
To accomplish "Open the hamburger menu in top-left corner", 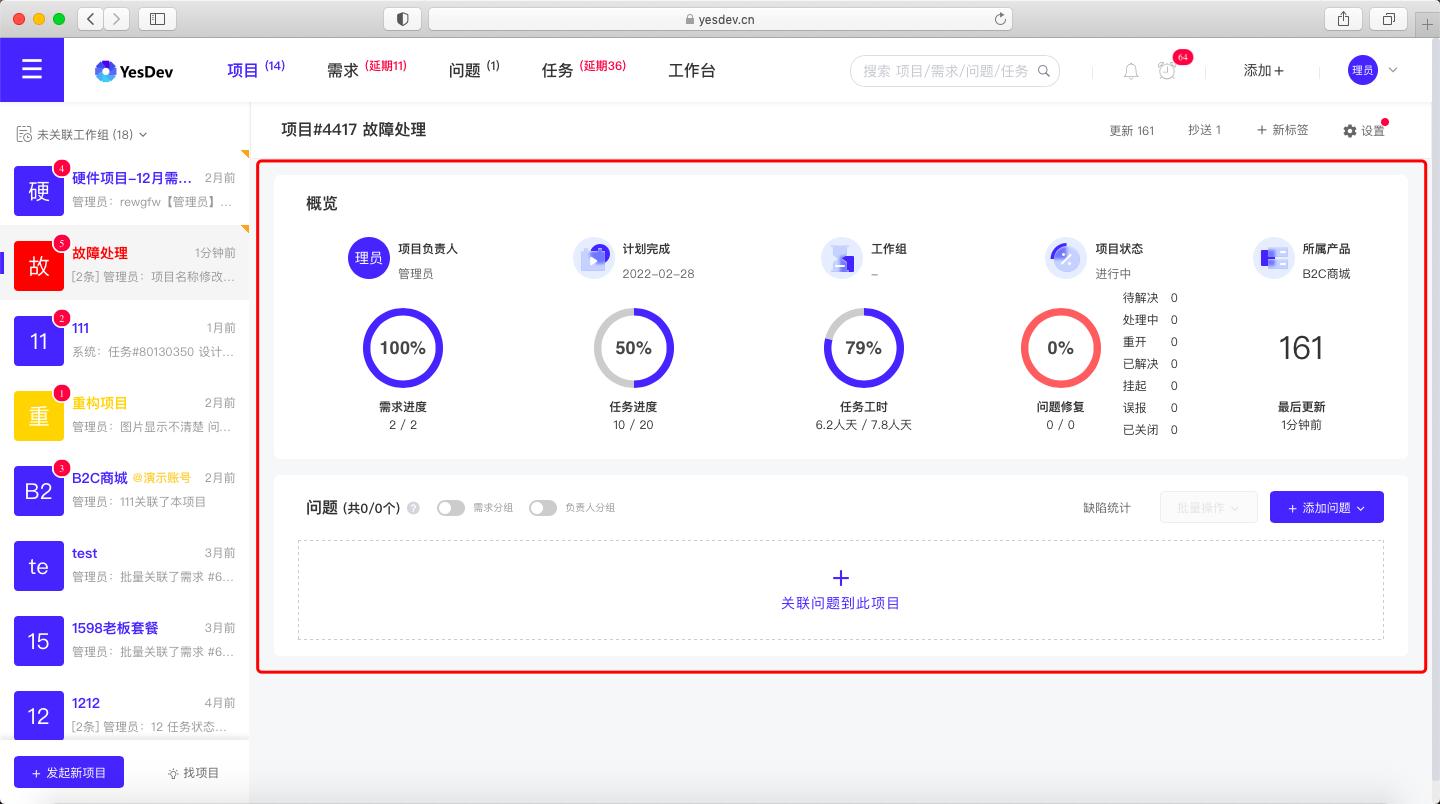I will pos(31,69).
